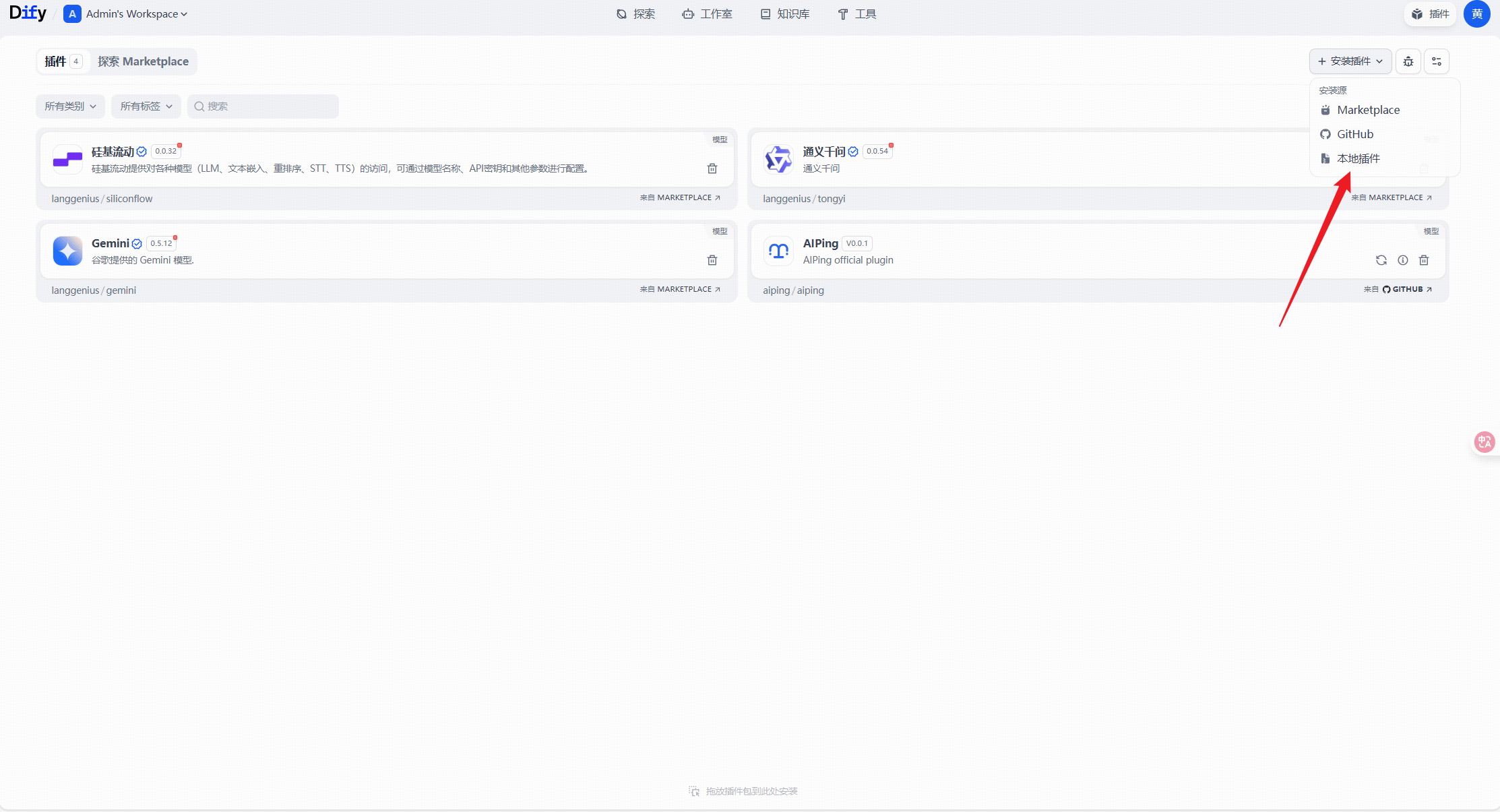Choose Marketplace as install source
The width and height of the screenshot is (1500, 812).
1368,110
